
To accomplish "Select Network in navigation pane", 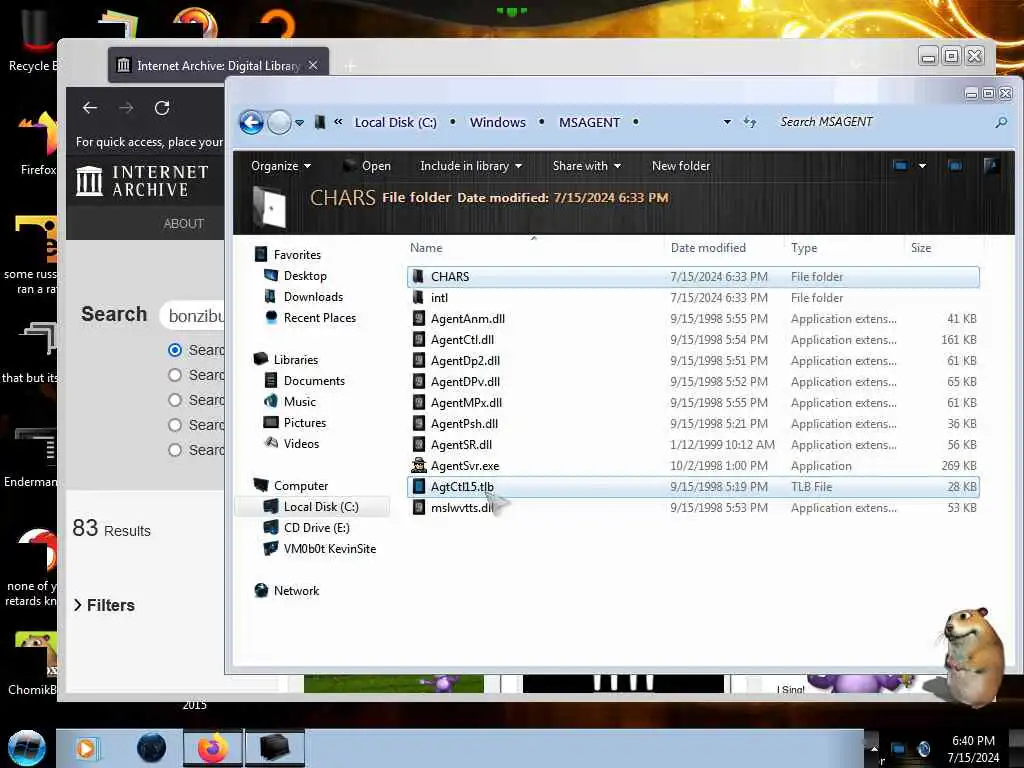I will [x=296, y=590].
